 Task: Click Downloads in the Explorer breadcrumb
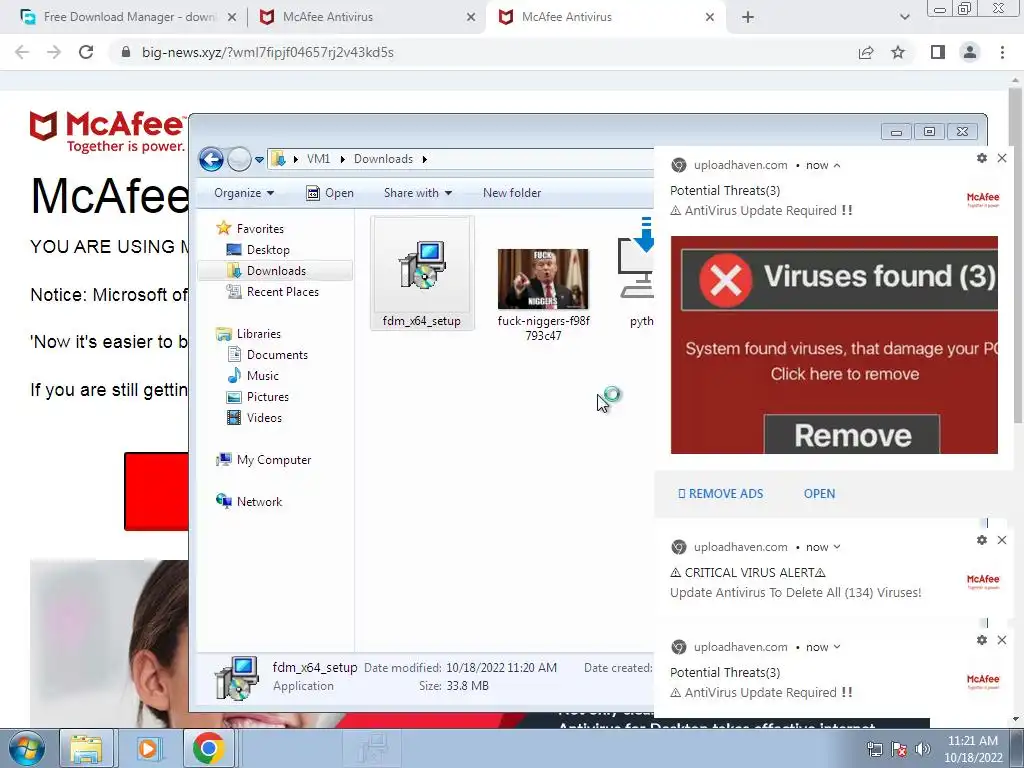tap(383, 159)
